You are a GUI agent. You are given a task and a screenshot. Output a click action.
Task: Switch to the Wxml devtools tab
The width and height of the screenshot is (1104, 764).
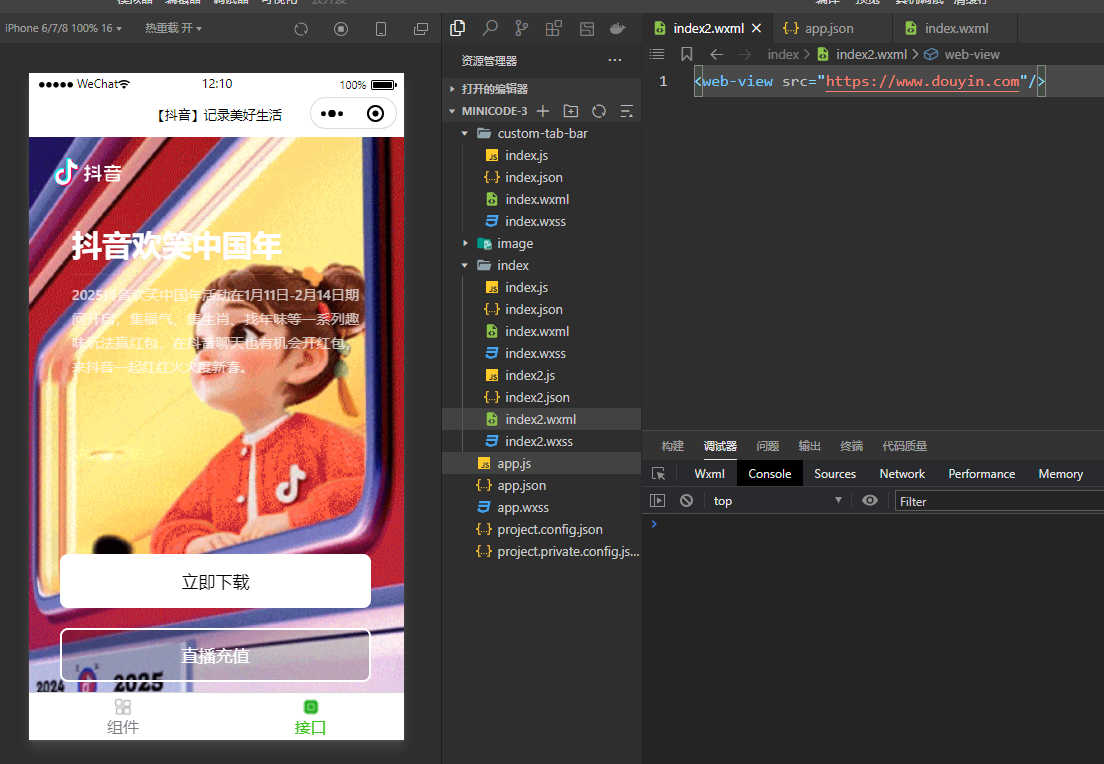(x=709, y=474)
